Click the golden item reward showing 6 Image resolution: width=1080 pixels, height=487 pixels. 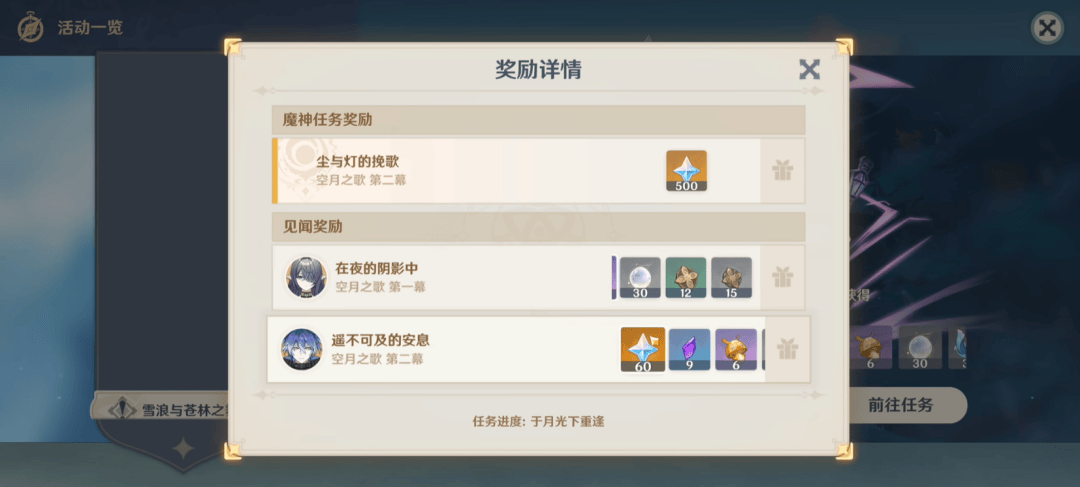(736, 349)
